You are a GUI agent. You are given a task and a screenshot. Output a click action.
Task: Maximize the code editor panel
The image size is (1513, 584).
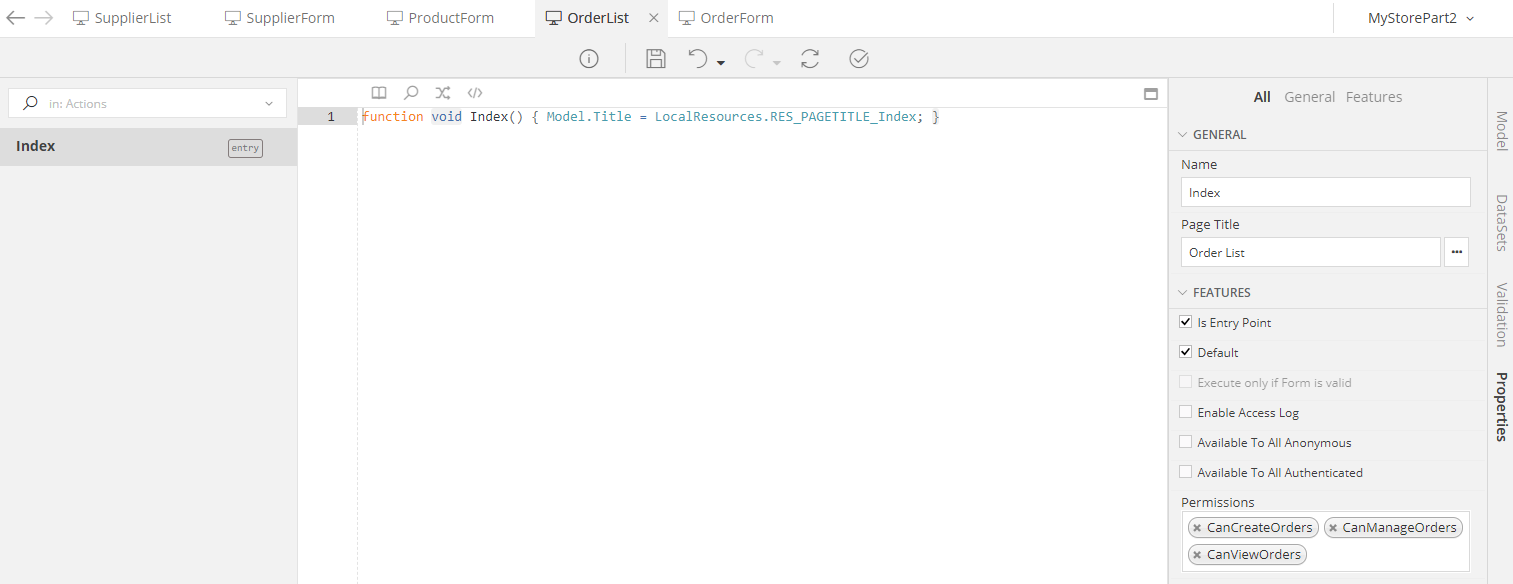point(1151,94)
